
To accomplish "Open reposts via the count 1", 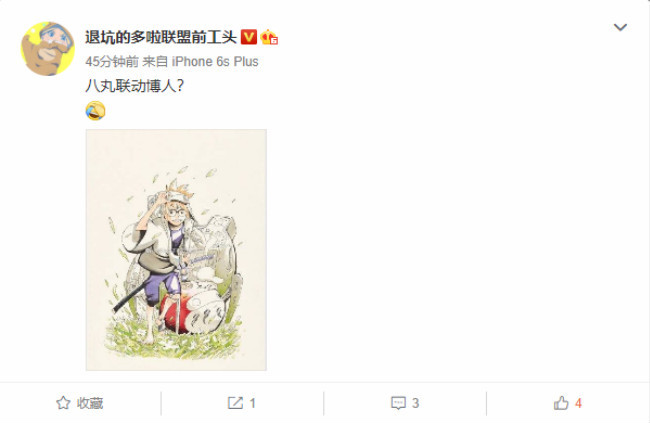I will (252, 403).
